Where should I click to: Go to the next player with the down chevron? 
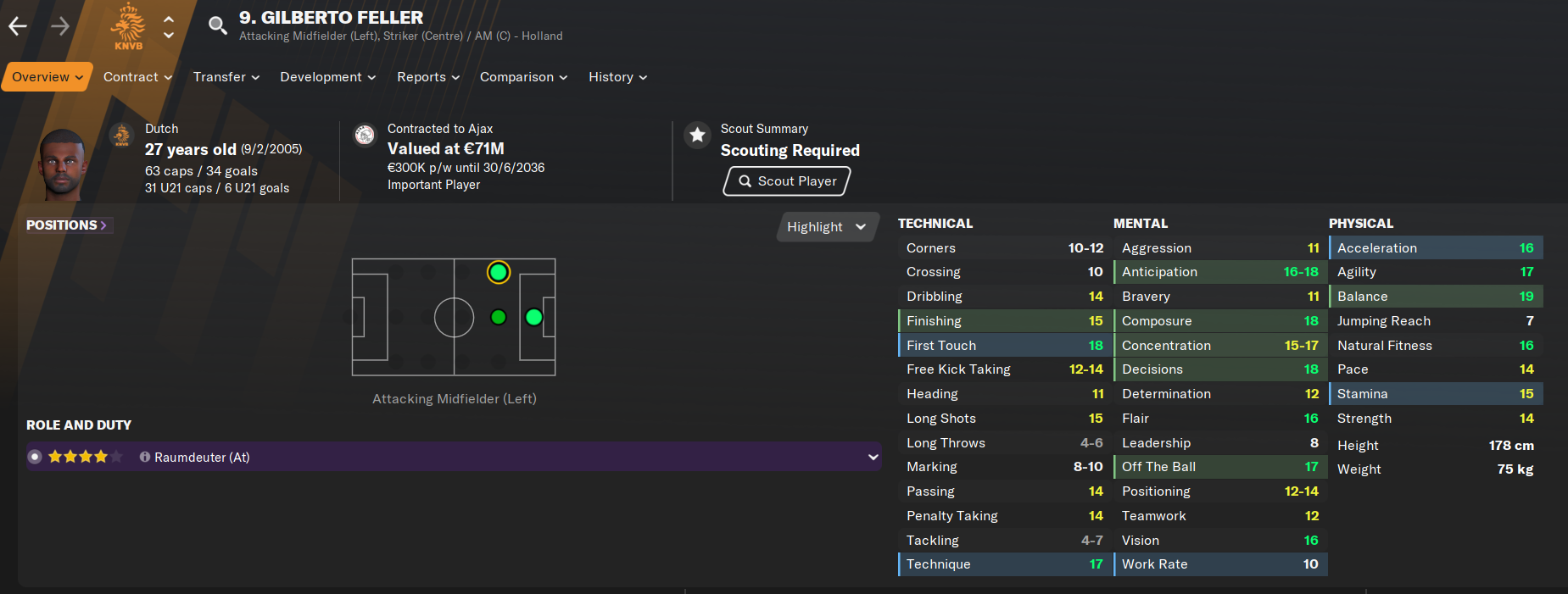pos(169,36)
